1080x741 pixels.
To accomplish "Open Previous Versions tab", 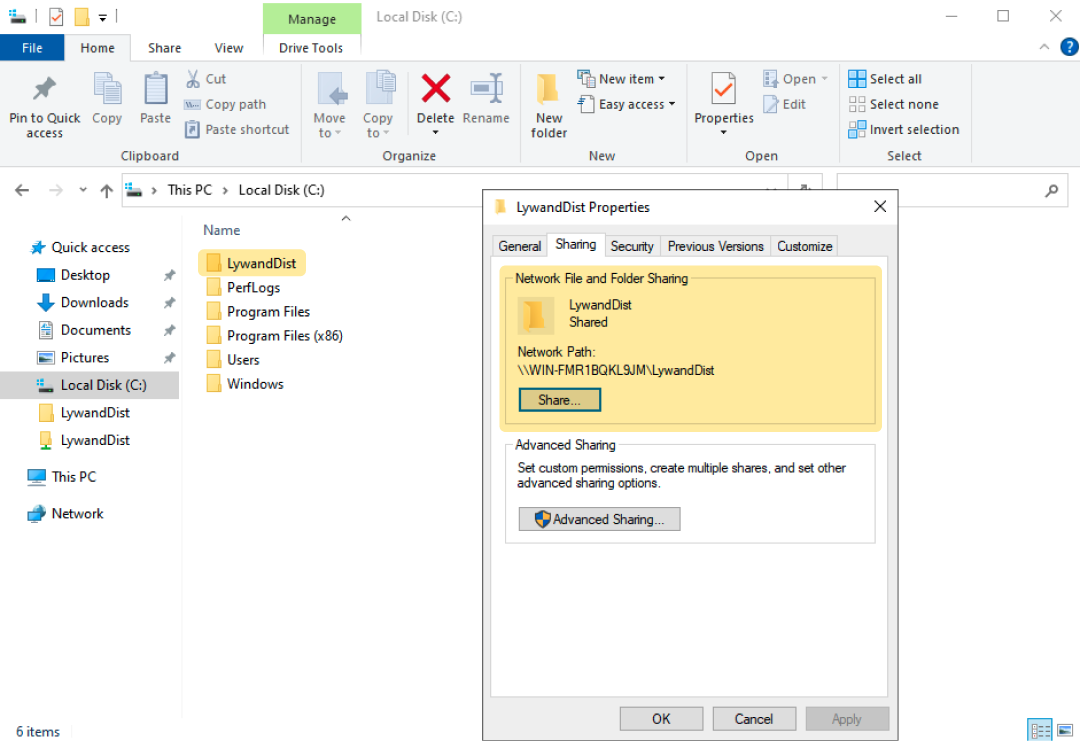I will 715,246.
